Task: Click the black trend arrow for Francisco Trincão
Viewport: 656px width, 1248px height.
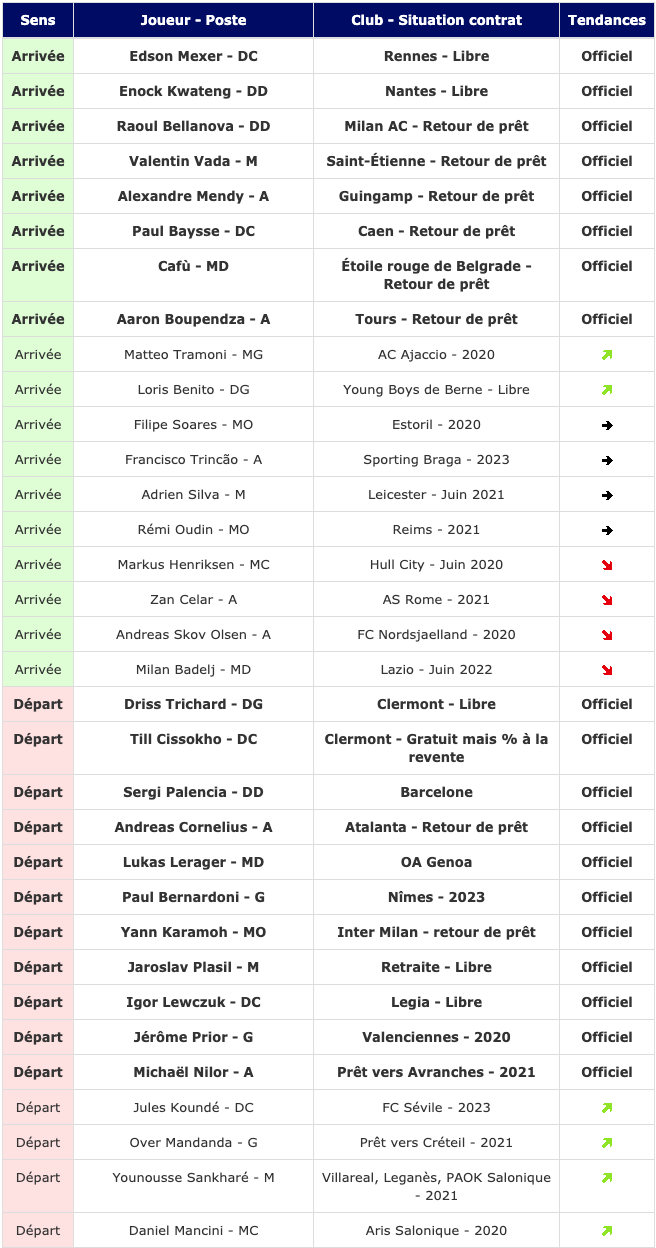Action: tap(607, 460)
